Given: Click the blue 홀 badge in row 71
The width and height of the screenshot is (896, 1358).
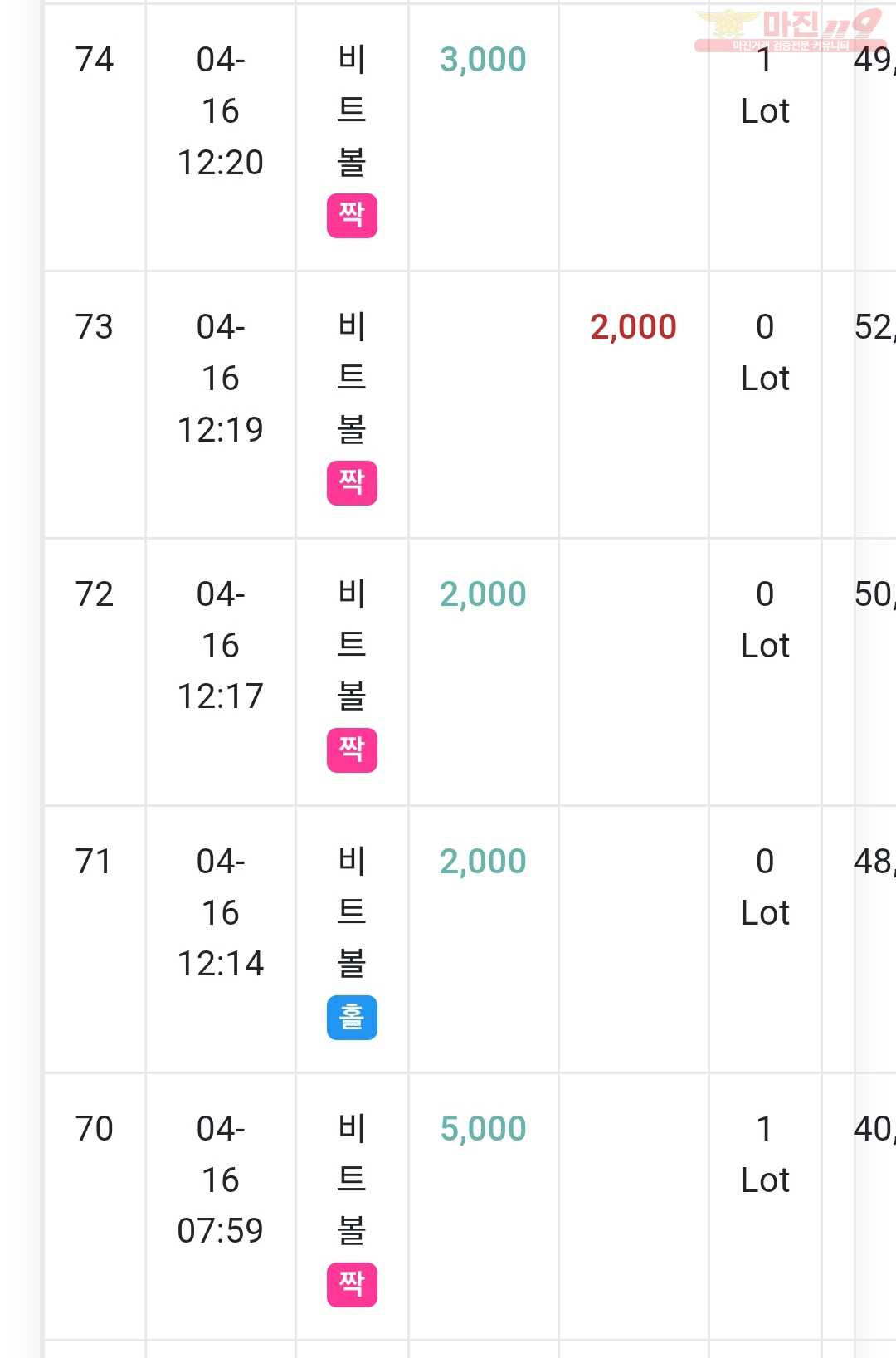Looking at the screenshot, I should pos(352,1018).
